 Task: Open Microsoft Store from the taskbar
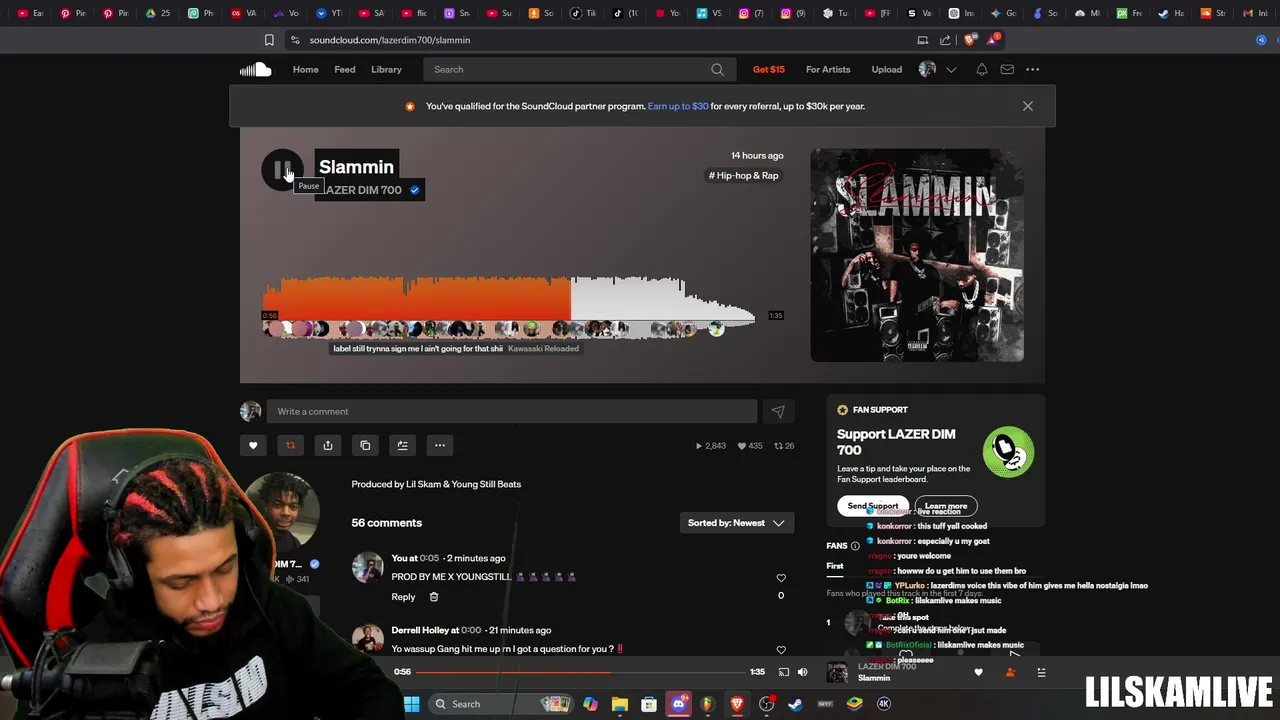tap(649, 704)
